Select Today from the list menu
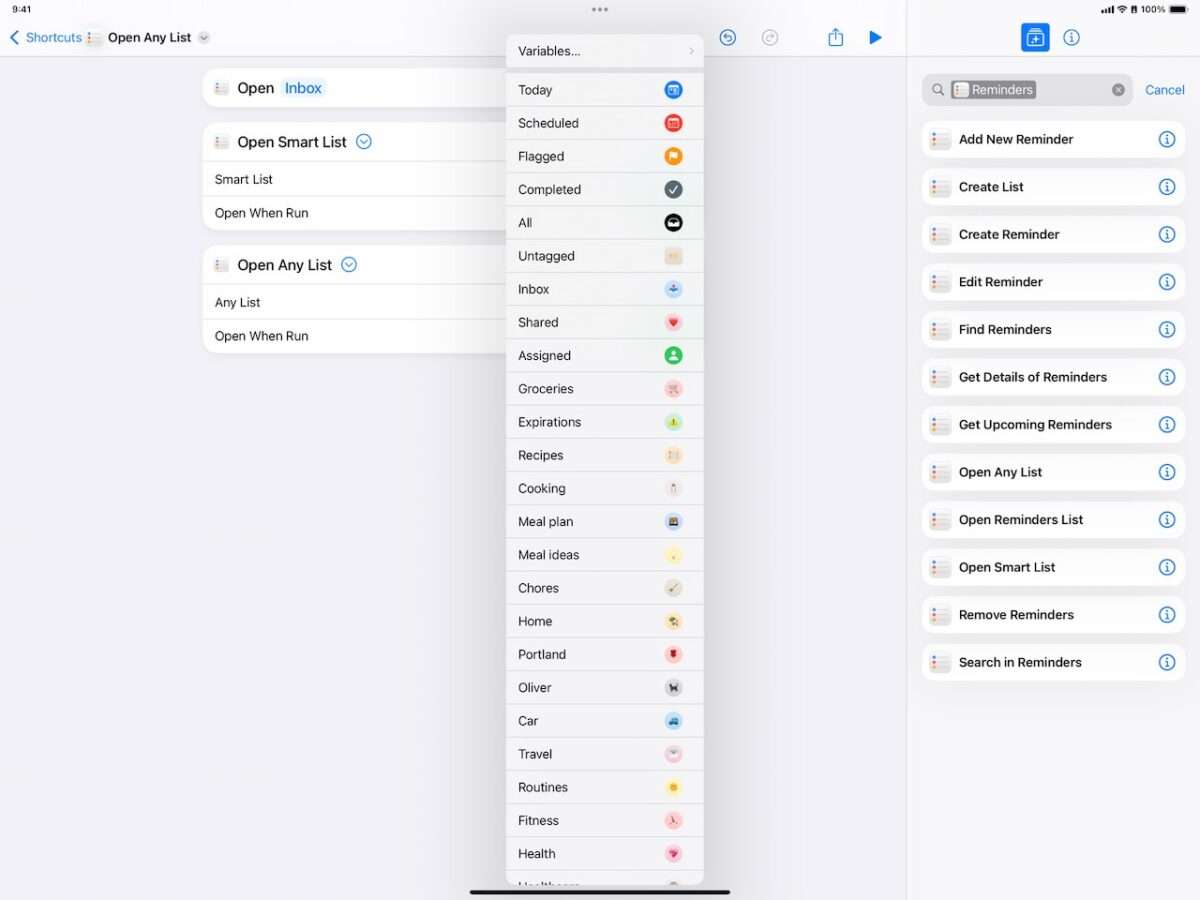 (604, 90)
